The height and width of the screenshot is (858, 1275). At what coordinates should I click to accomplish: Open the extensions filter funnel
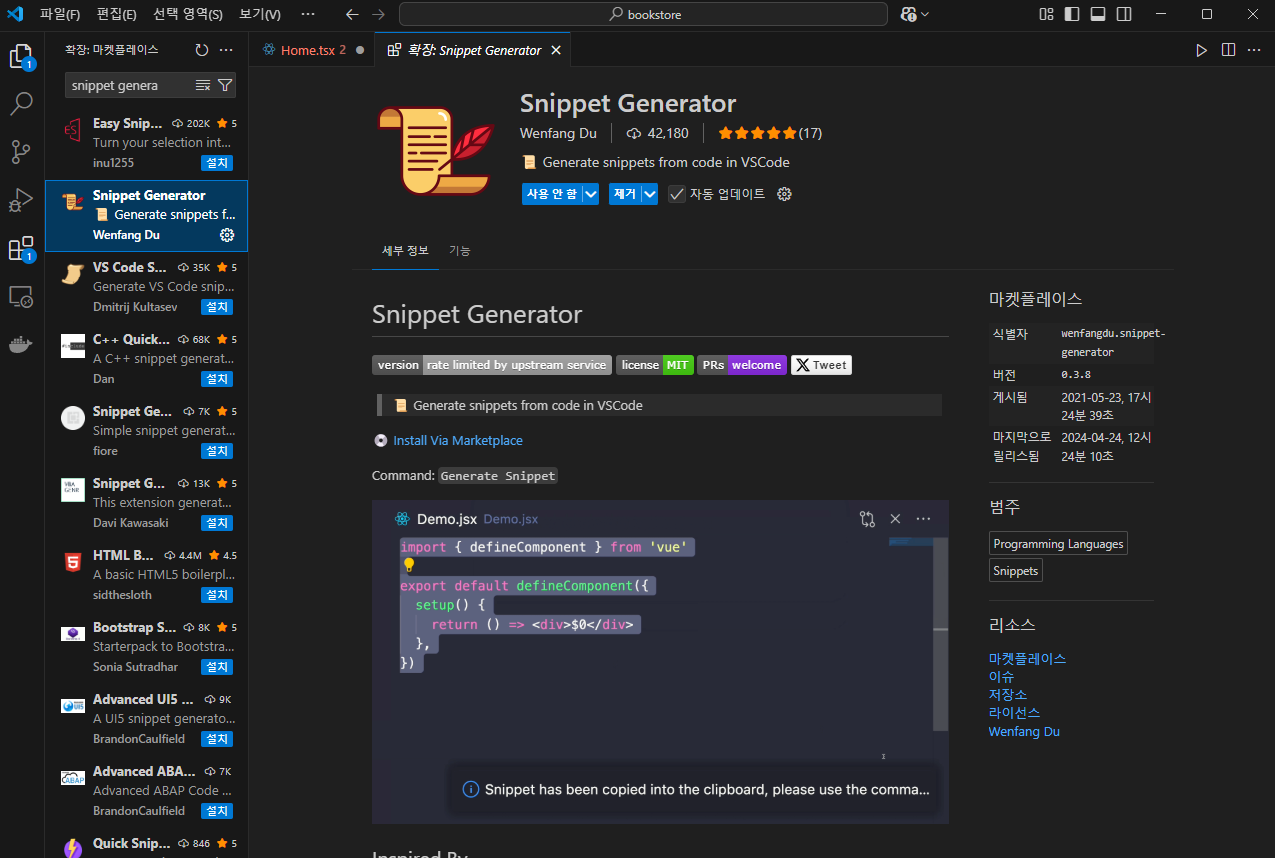(225, 86)
